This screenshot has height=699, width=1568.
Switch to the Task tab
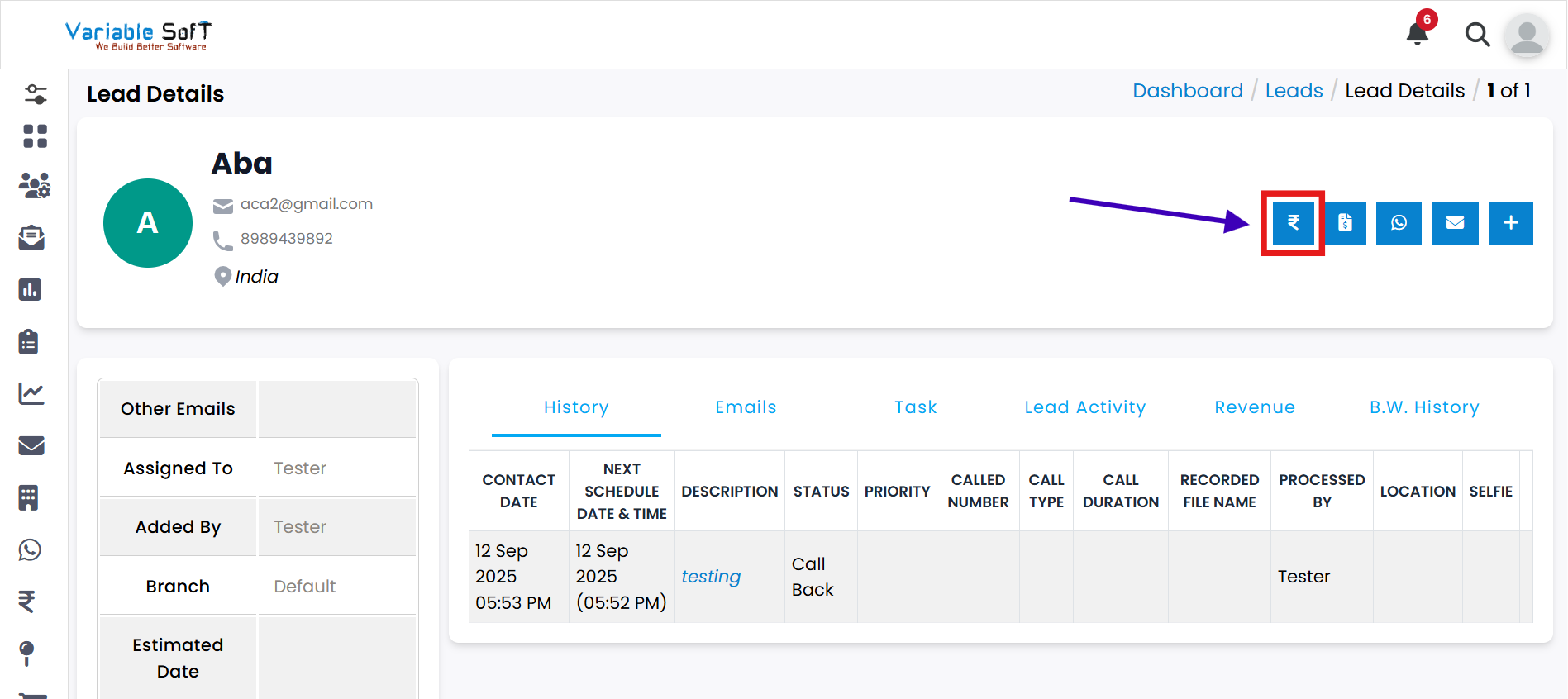tap(915, 407)
